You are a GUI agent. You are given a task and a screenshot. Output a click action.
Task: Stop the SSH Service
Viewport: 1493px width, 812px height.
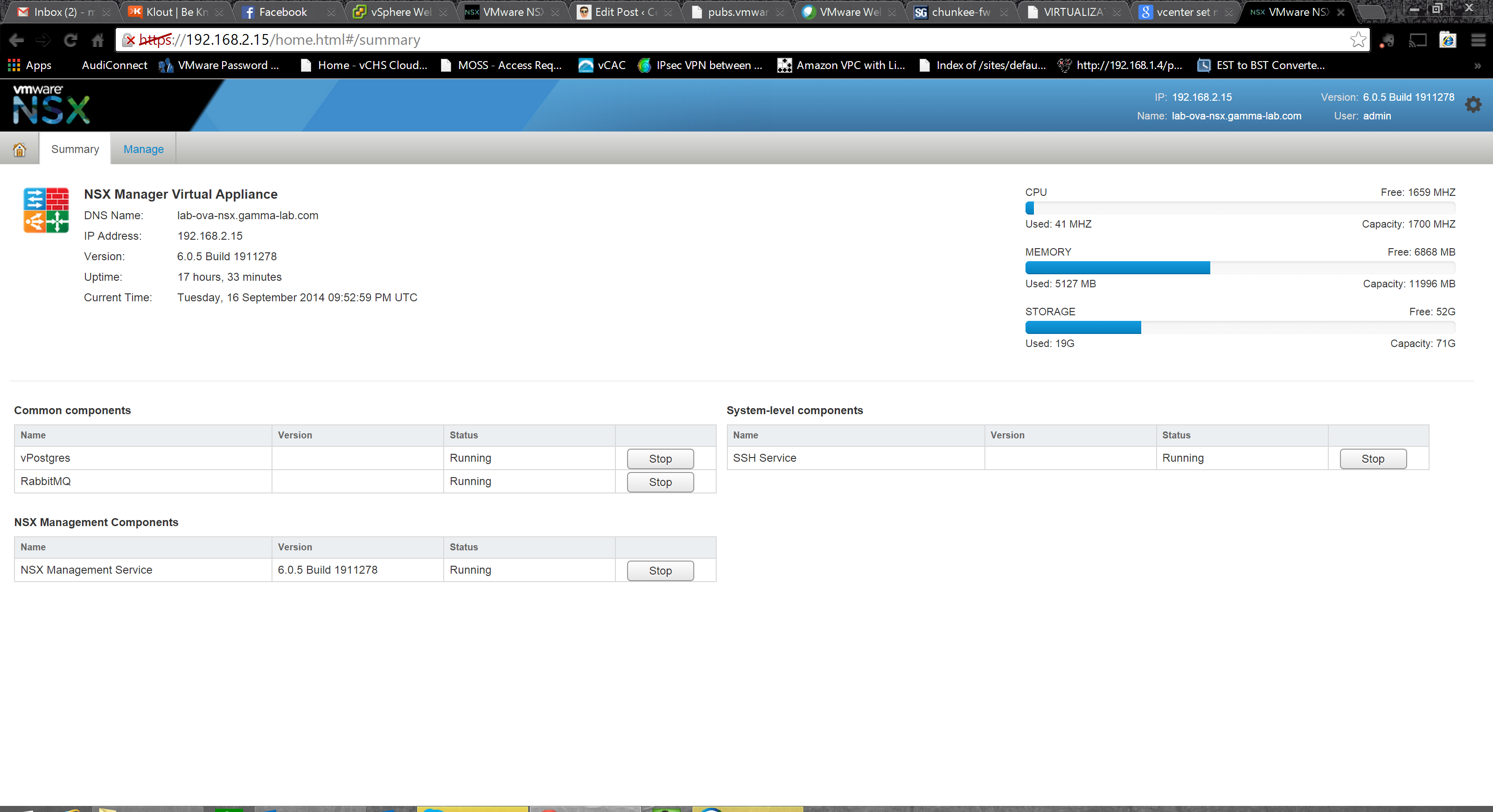click(1372, 459)
